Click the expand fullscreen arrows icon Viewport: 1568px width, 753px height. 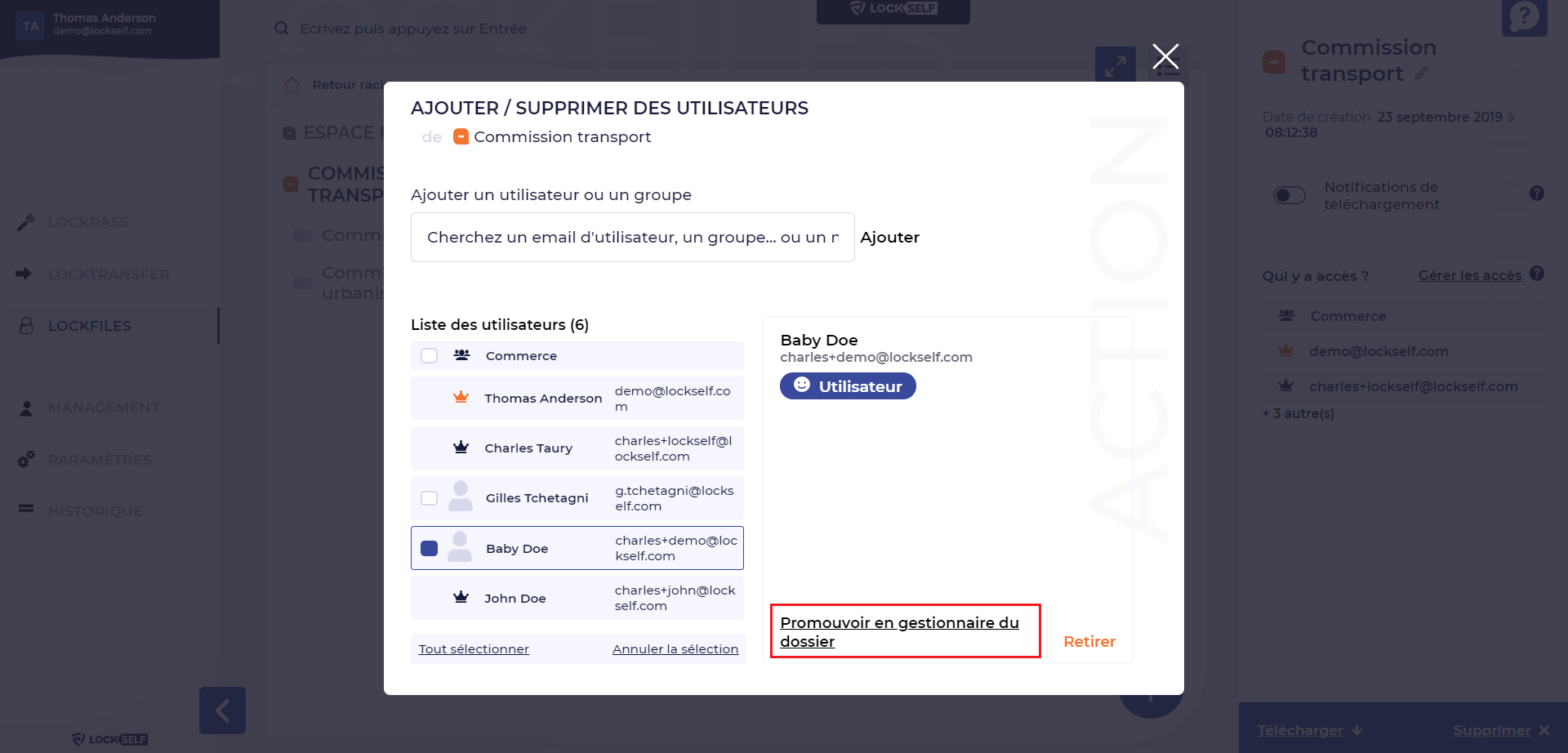coord(1115,65)
